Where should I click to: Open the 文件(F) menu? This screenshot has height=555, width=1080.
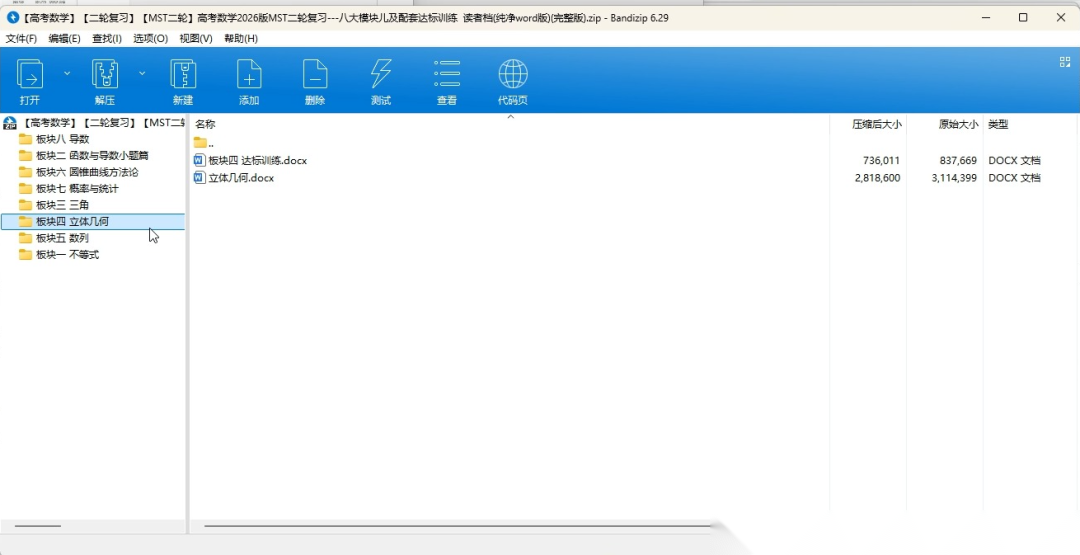(21, 38)
